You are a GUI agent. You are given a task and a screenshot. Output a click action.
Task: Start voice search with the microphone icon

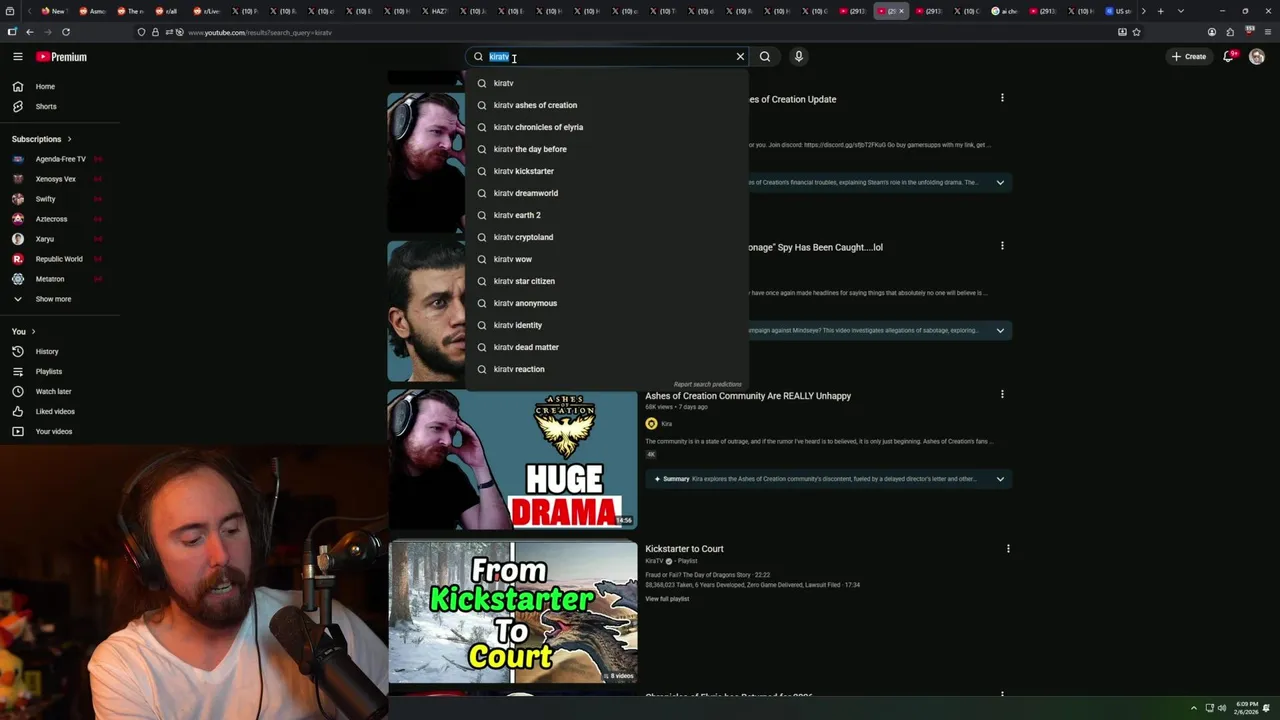tap(798, 57)
